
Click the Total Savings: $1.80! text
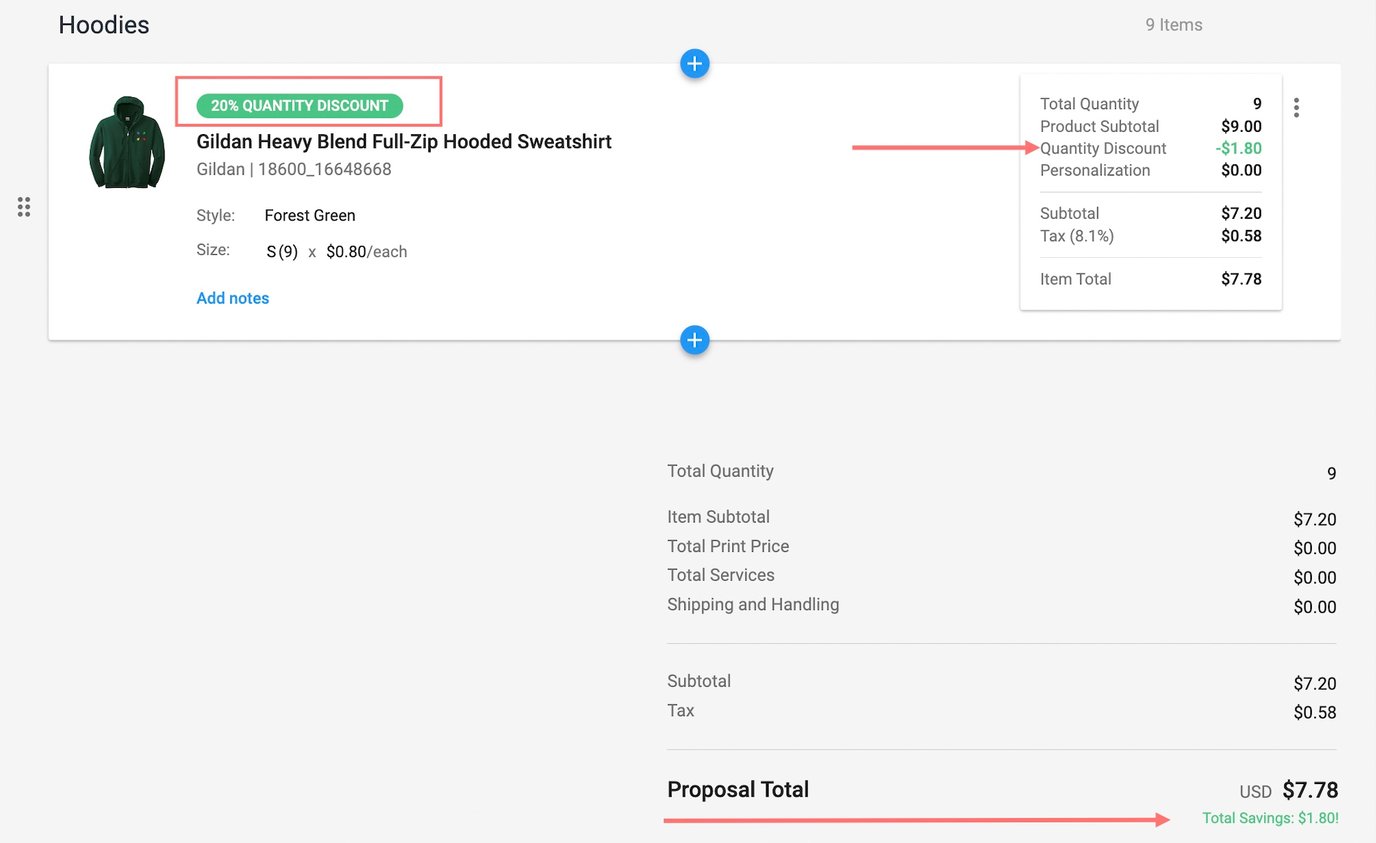point(1269,818)
